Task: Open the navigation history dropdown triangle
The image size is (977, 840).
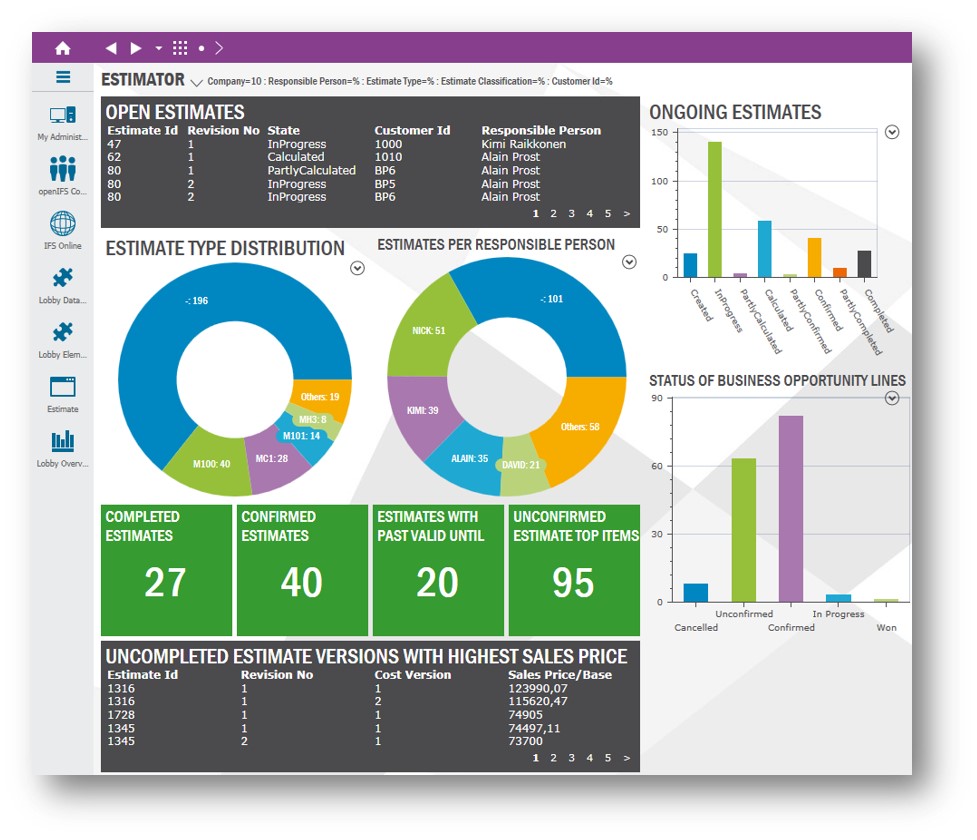Action: tap(158, 48)
